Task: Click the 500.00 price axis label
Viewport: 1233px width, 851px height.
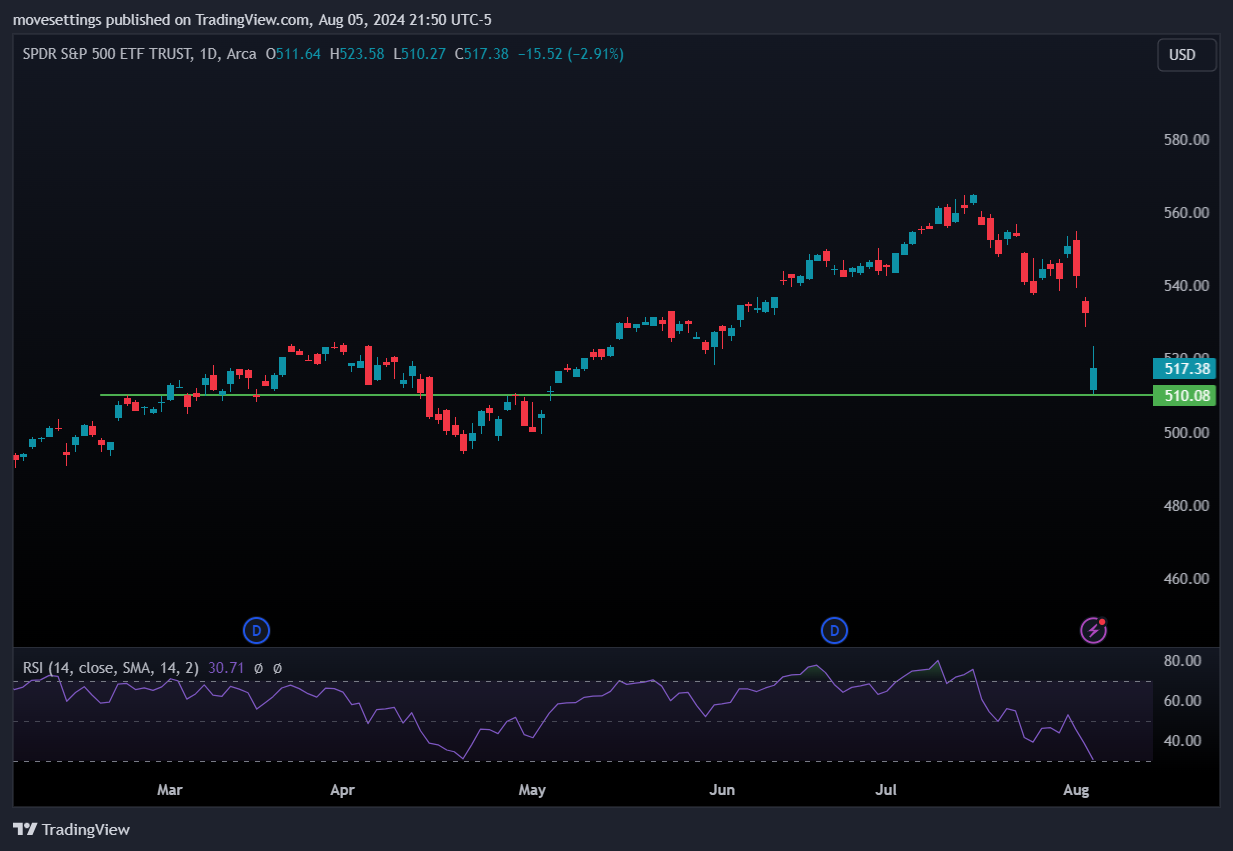Action: point(1188,433)
